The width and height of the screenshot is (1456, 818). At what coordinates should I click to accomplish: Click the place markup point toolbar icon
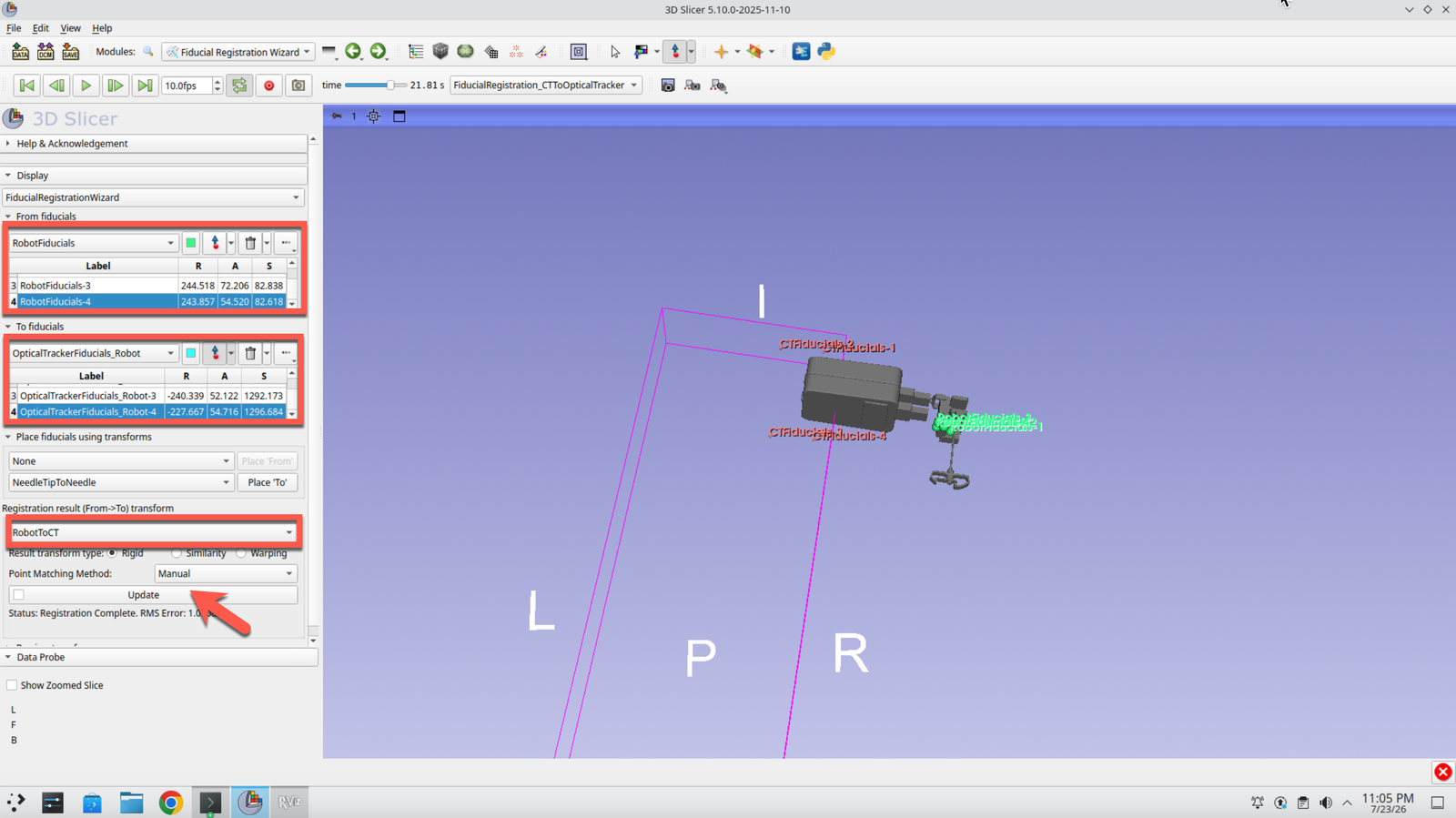(675, 52)
